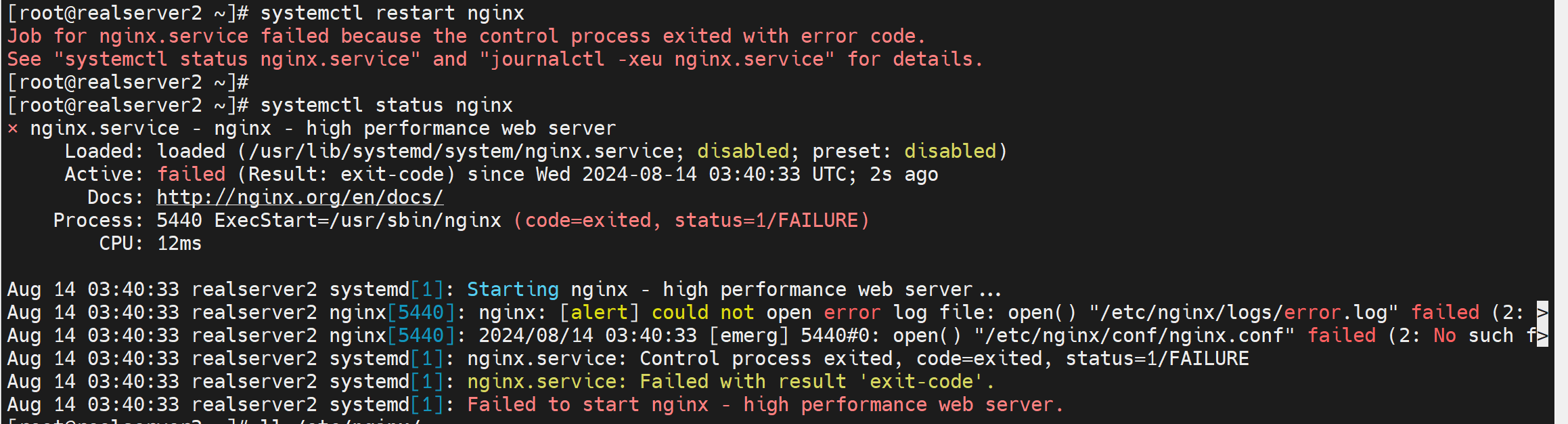This screenshot has height=424, width=1568.
Task: Open the nginx.org docs link
Action: coord(300,197)
